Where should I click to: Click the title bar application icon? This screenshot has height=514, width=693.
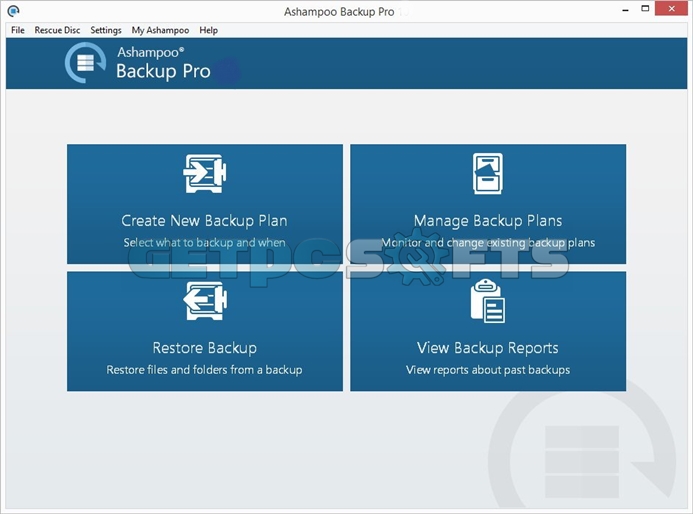coord(14,11)
